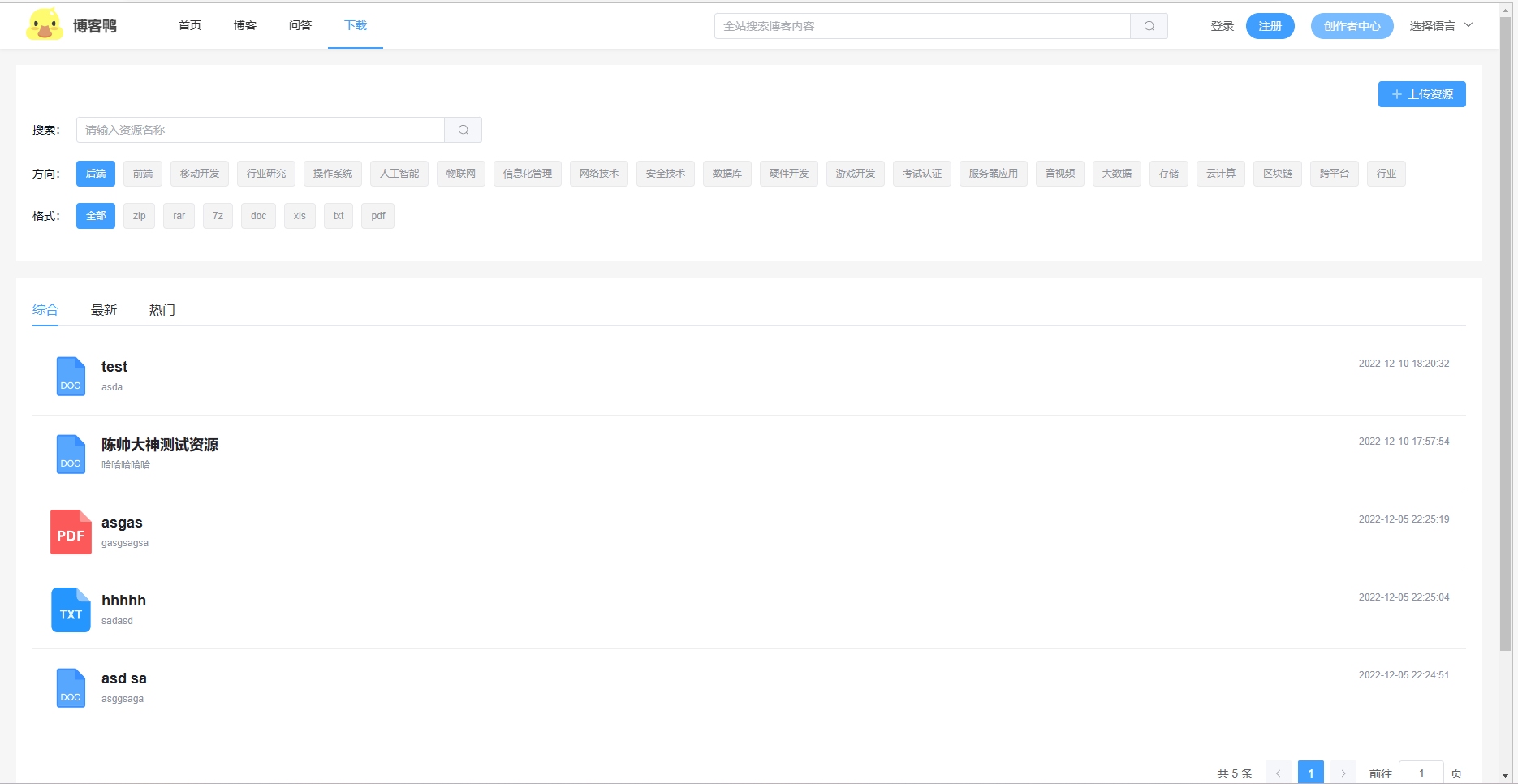Switch to the 综合 tab
Screen dimensions: 1518x784
click(45, 309)
